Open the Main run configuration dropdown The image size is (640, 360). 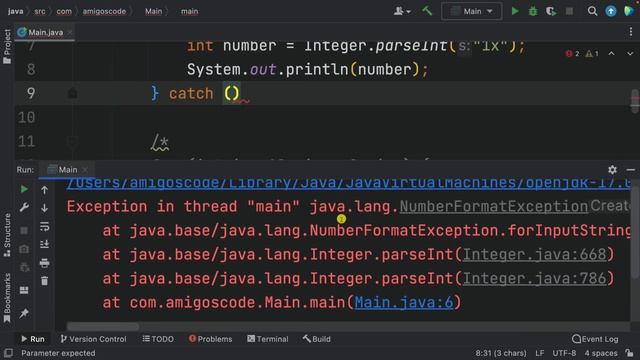(471, 11)
